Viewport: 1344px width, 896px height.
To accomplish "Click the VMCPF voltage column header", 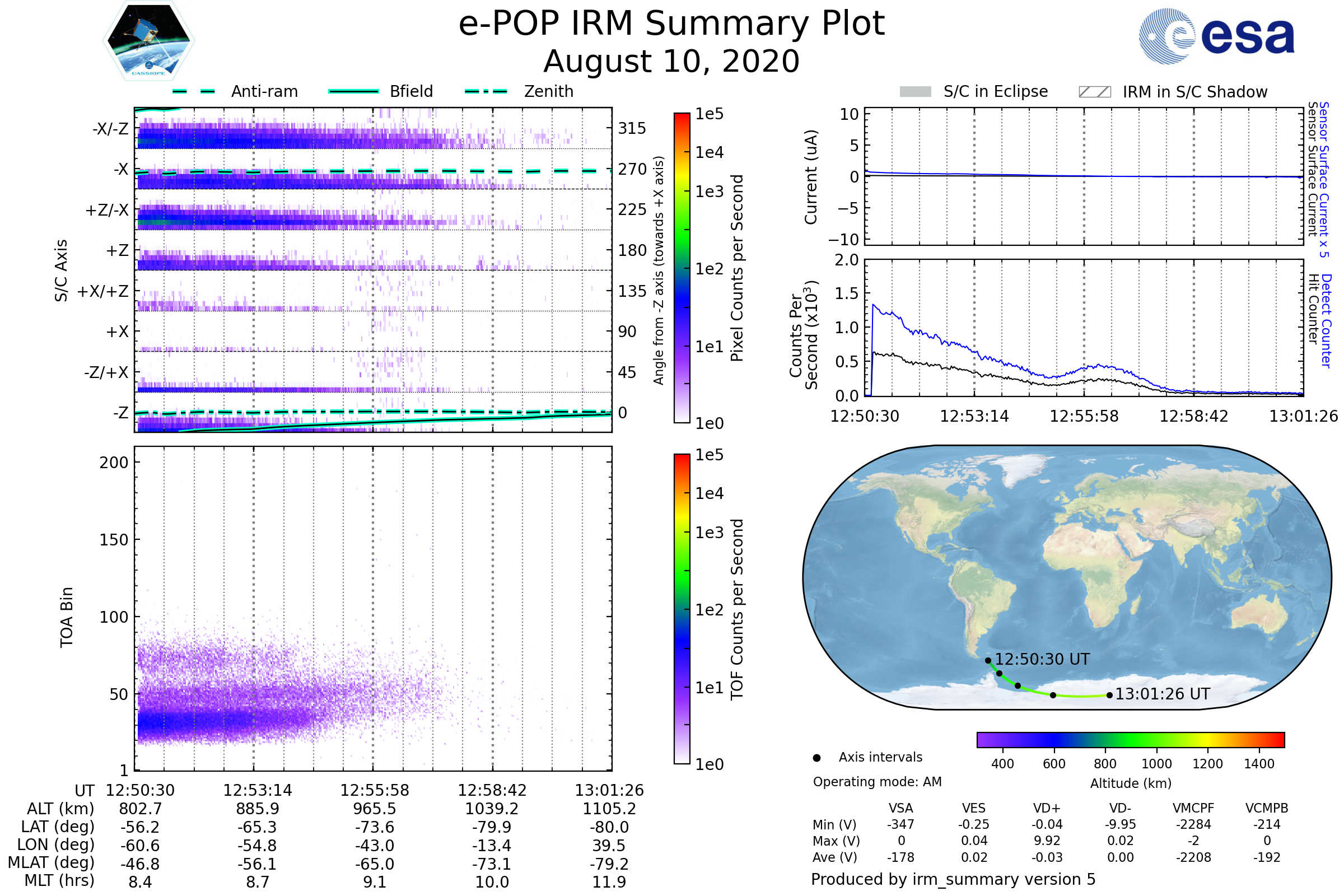I will point(1193,808).
